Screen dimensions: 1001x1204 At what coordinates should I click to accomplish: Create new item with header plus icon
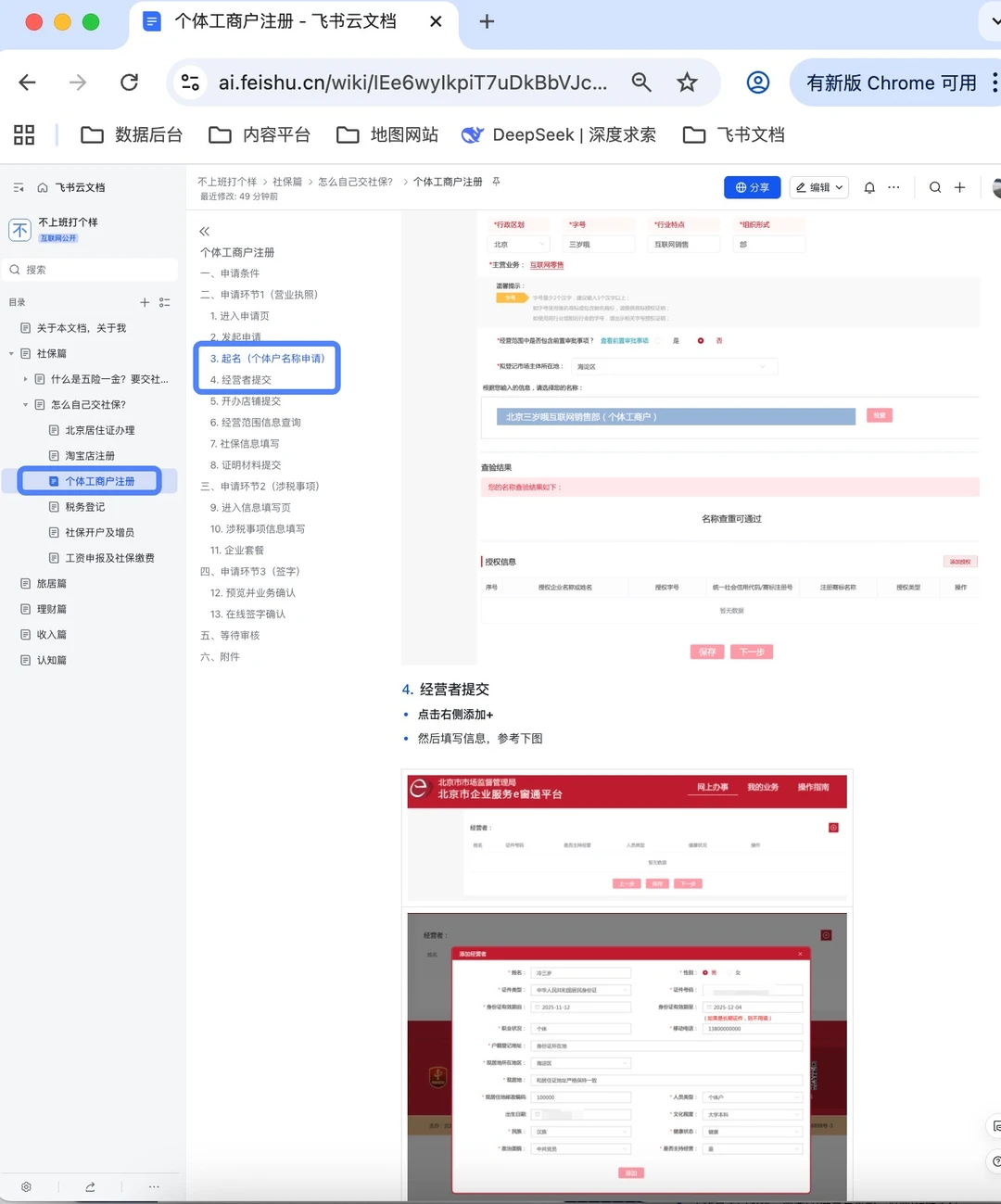point(960,187)
